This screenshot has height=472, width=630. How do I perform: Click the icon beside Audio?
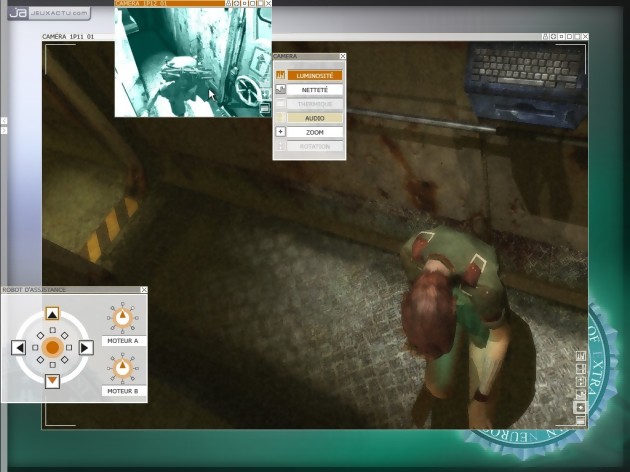[280, 118]
